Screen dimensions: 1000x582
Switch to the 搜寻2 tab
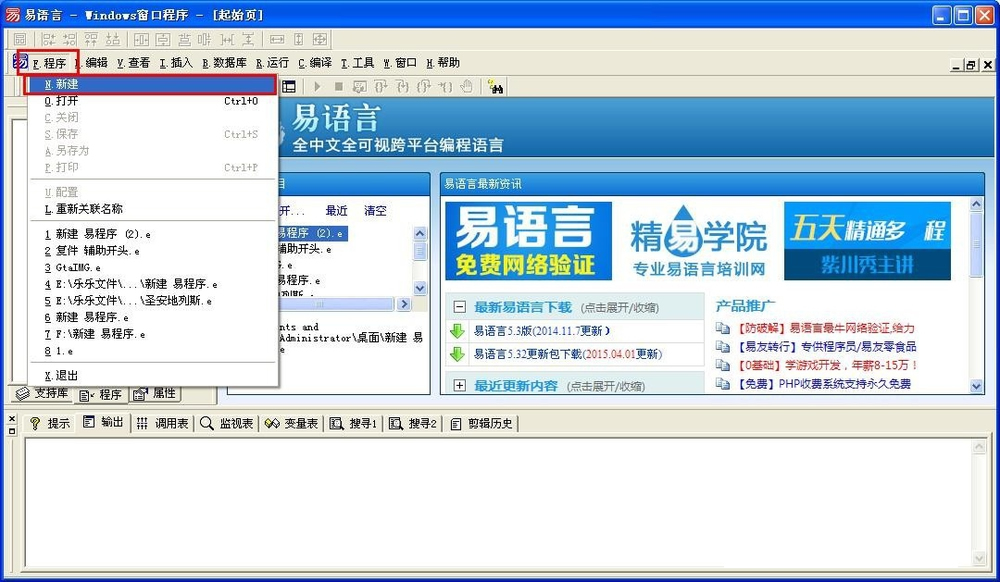point(413,423)
